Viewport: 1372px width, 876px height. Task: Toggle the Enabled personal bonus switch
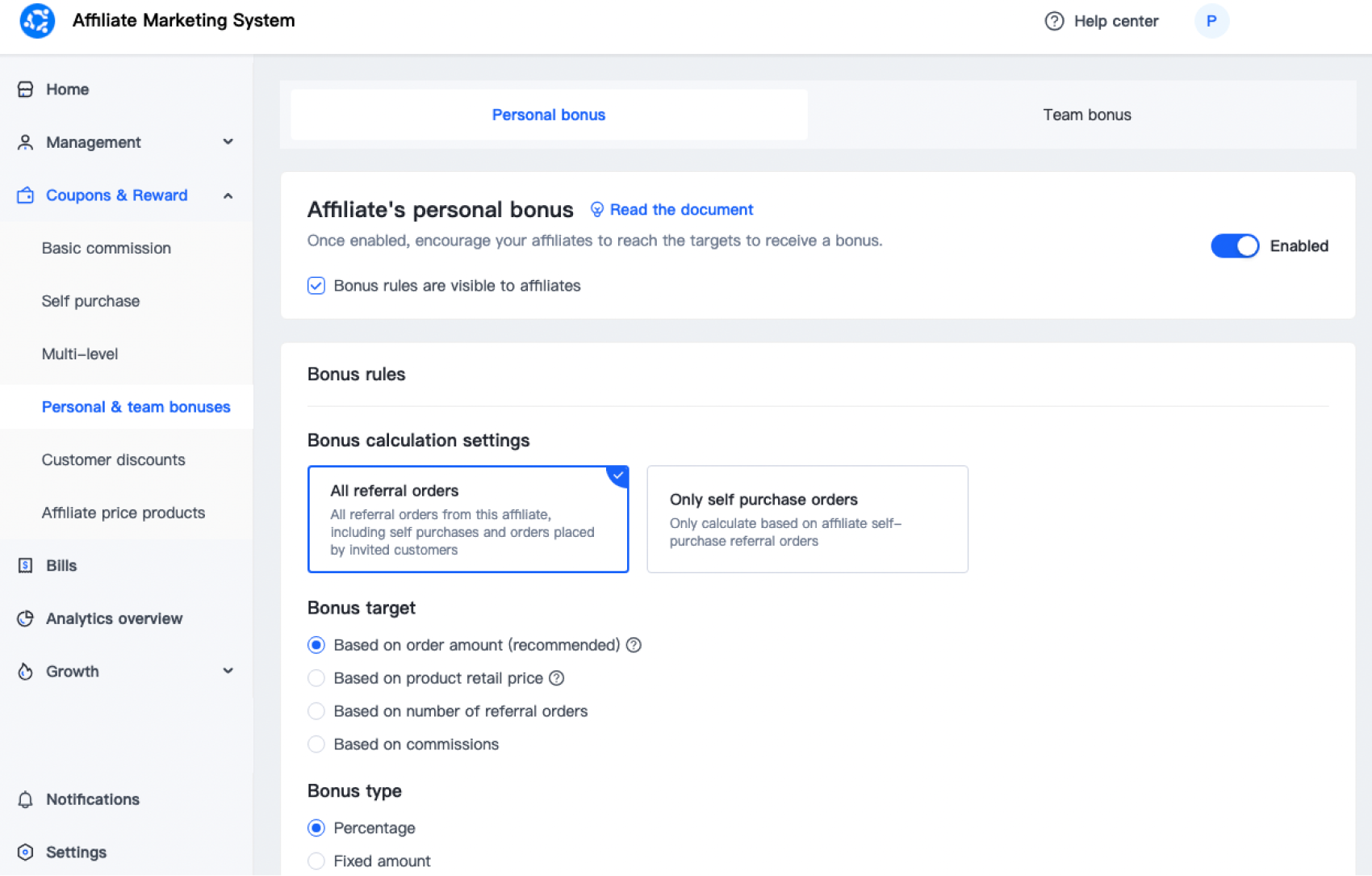coord(1234,246)
